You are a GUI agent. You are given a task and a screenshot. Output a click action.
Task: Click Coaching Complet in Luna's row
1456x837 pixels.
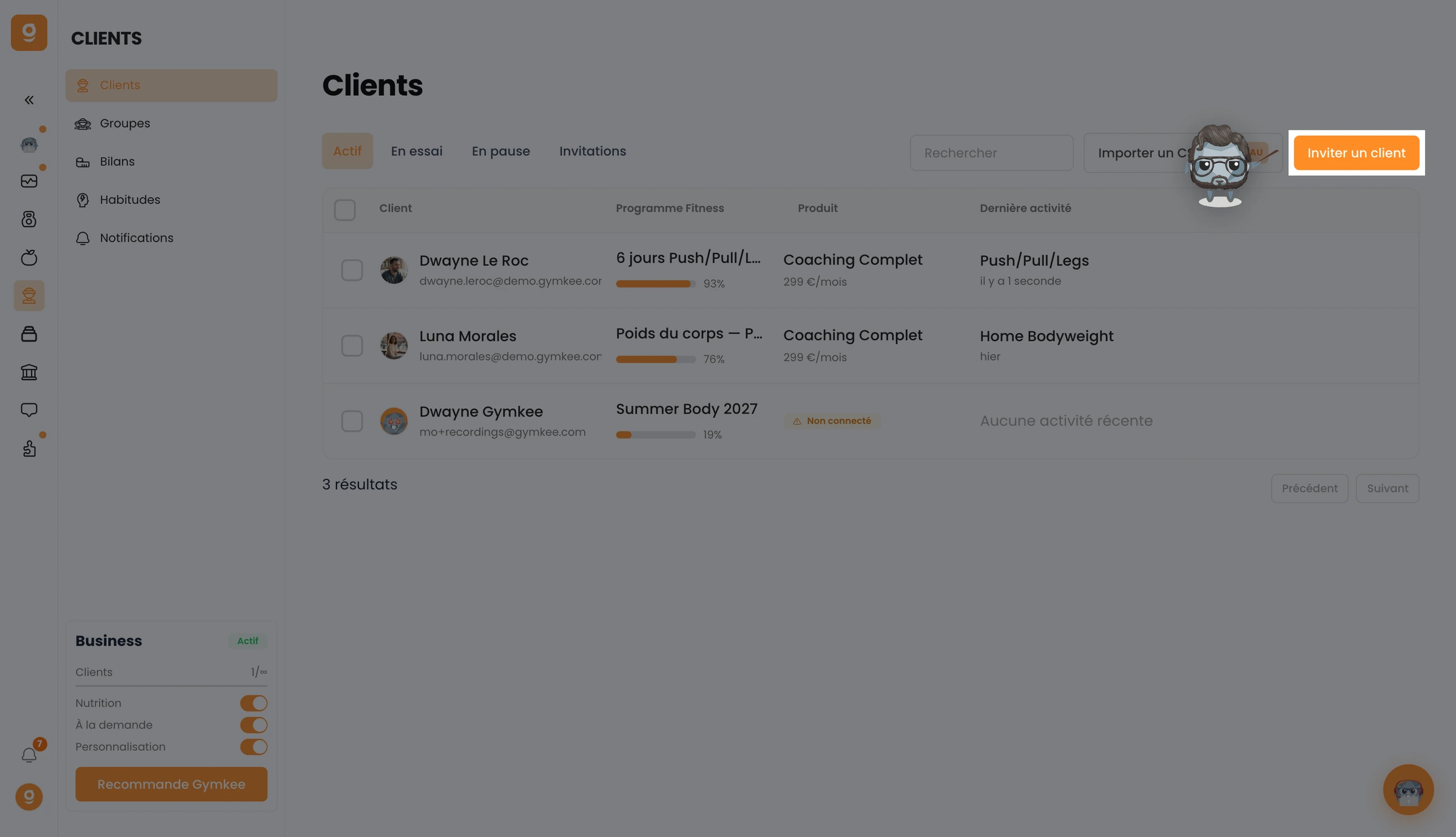pos(852,335)
